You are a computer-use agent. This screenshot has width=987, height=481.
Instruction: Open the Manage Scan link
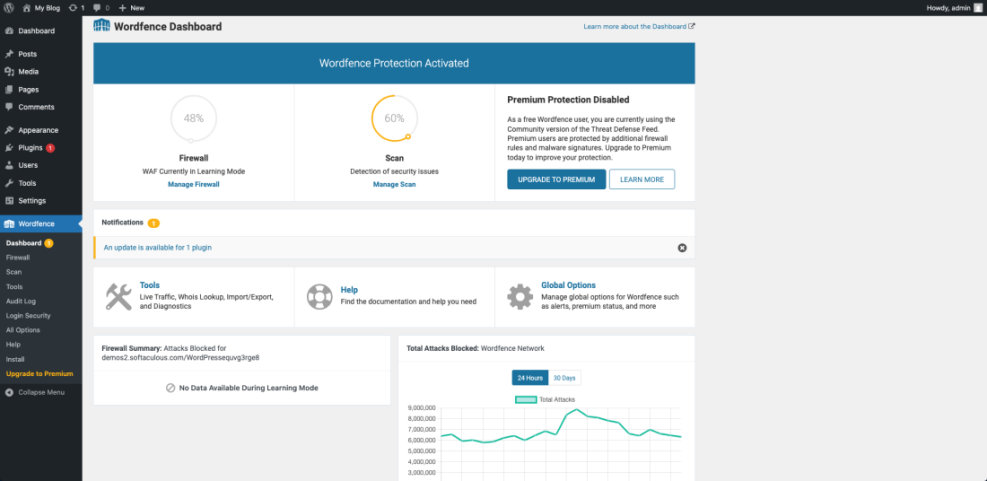pyautogui.click(x=394, y=184)
